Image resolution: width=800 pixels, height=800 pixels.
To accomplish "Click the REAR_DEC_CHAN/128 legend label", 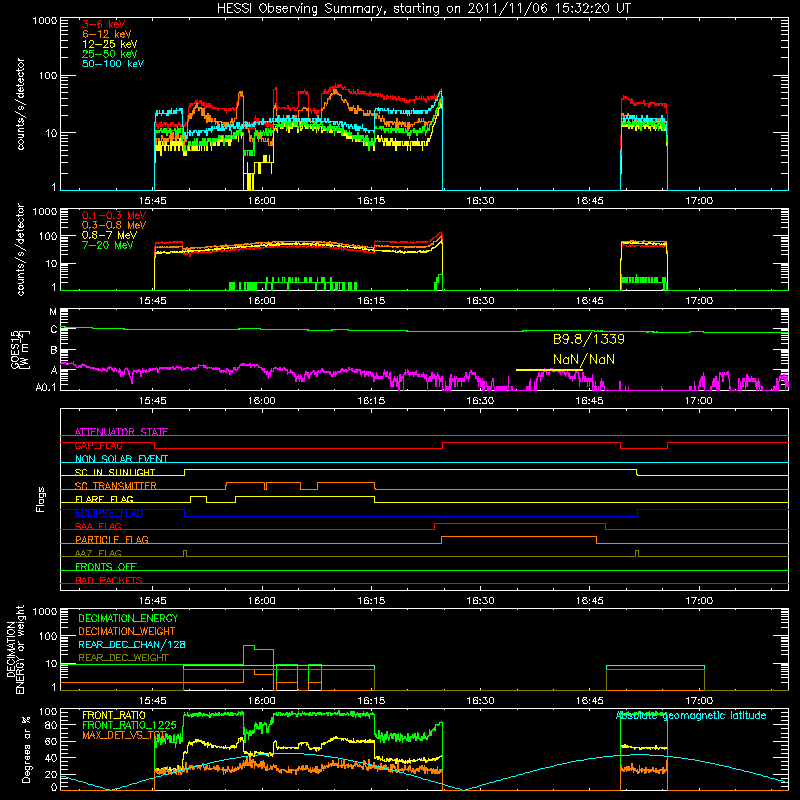I will coord(132,645).
